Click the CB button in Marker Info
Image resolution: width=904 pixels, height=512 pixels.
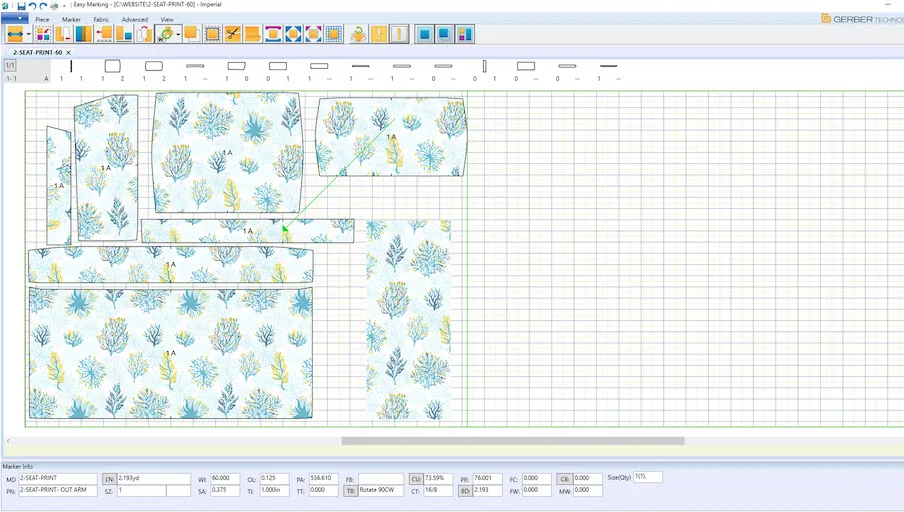click(x=564, y=479)
